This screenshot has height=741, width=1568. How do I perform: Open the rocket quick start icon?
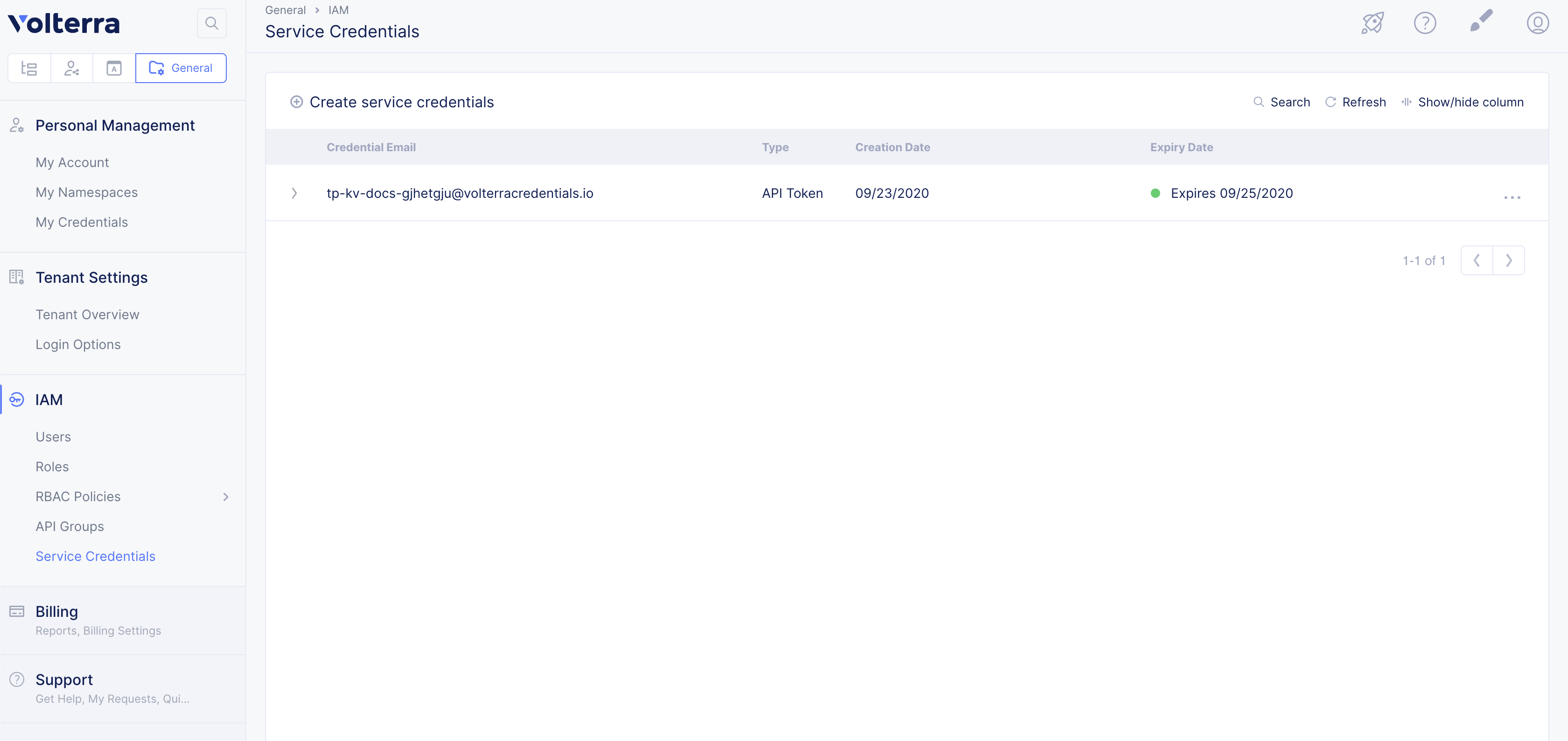pyautogui.click(x=1372, y=23)
